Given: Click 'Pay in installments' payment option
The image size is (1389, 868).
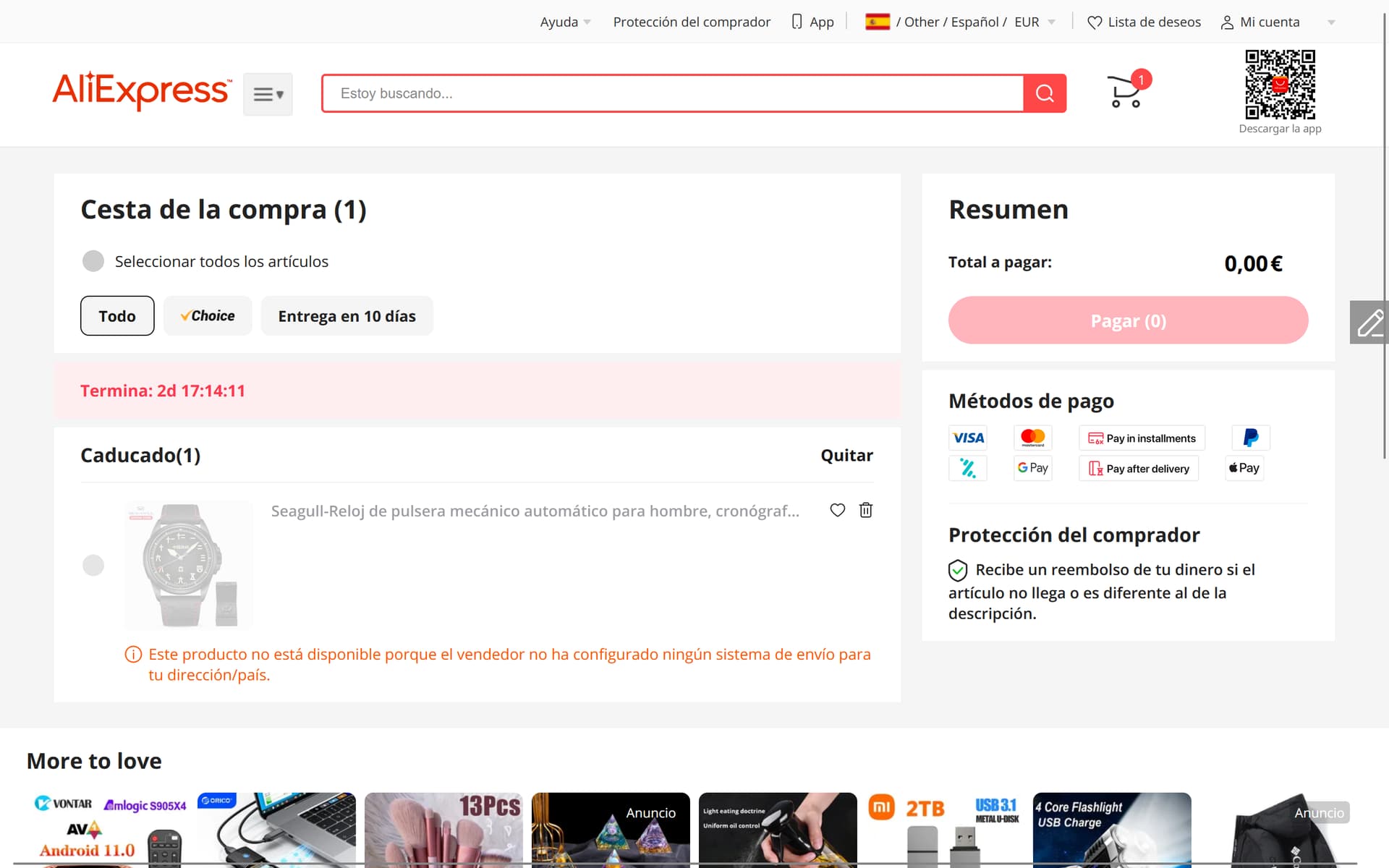Looking at the screenshot, I should pos(1142,438).
